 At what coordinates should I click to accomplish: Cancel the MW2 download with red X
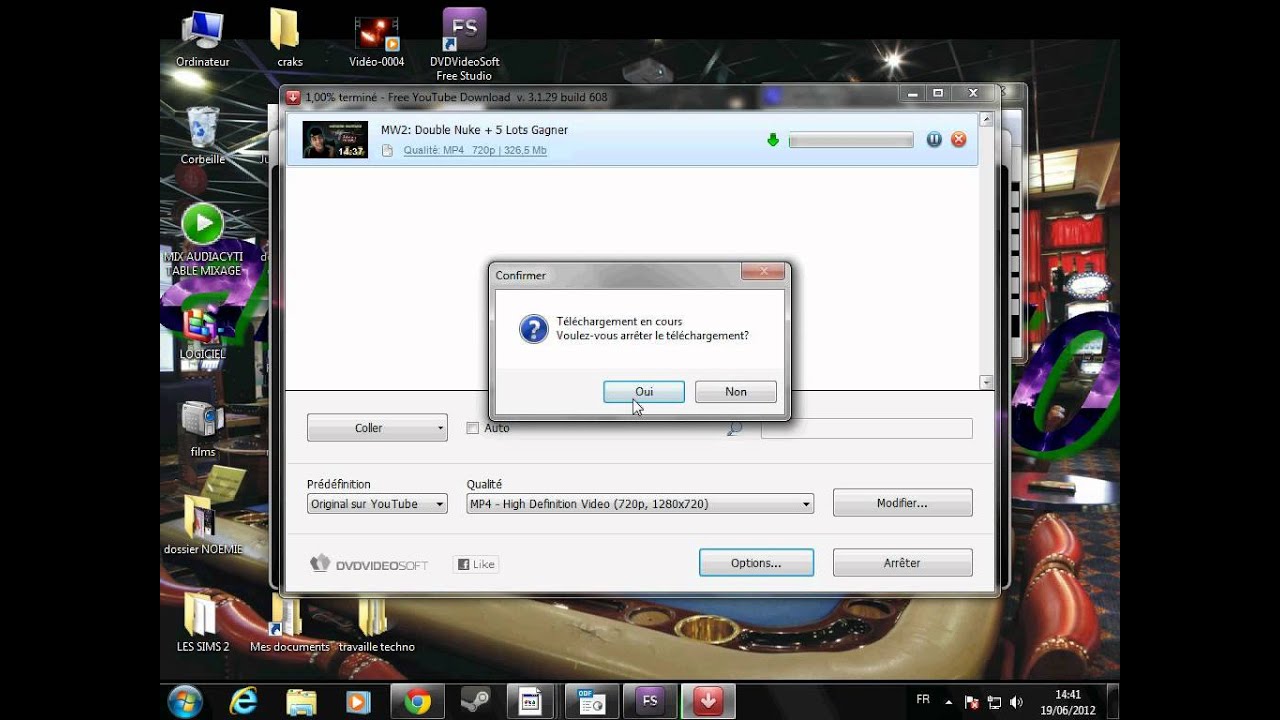(x=958, y=140)
